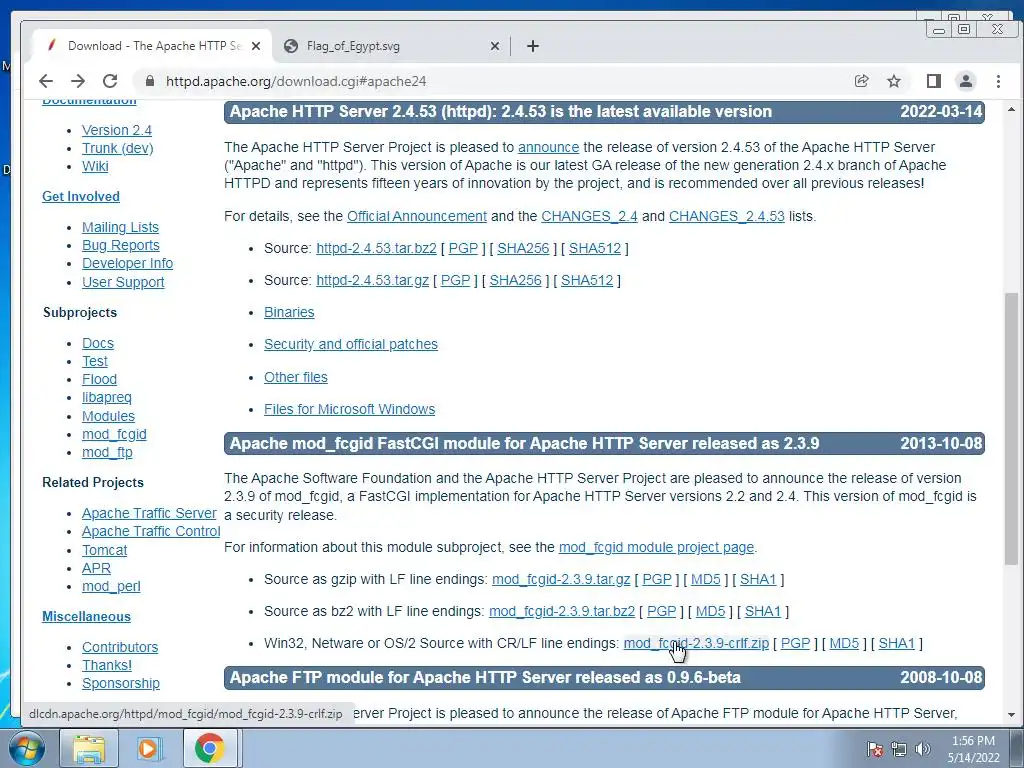Click the page scrollbar up arrow
This screenshot has height=768, width=1024.
coord(1012,109)
